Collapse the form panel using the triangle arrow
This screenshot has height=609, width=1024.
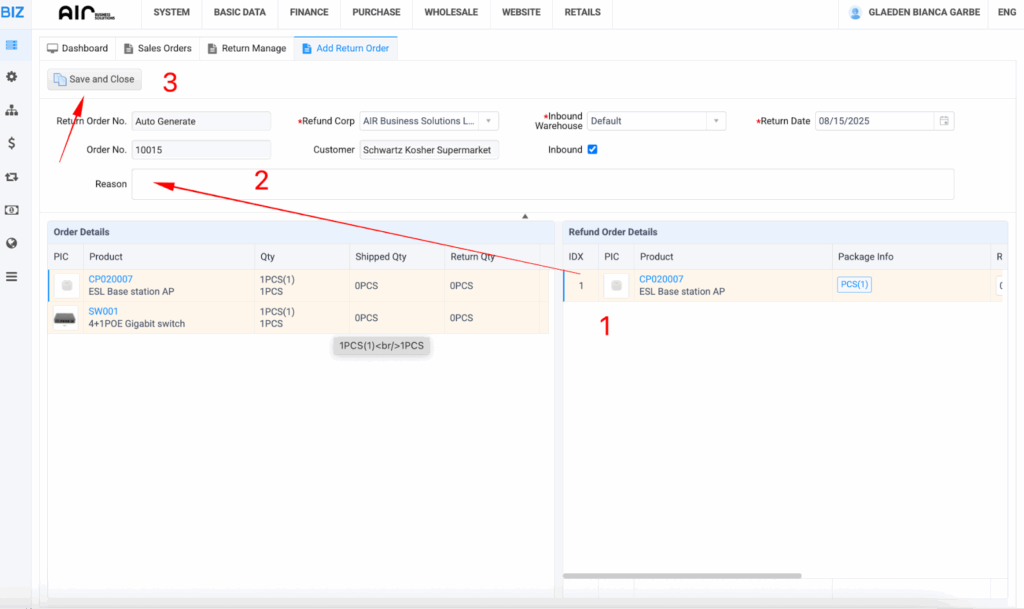click(x=524, y=215)
